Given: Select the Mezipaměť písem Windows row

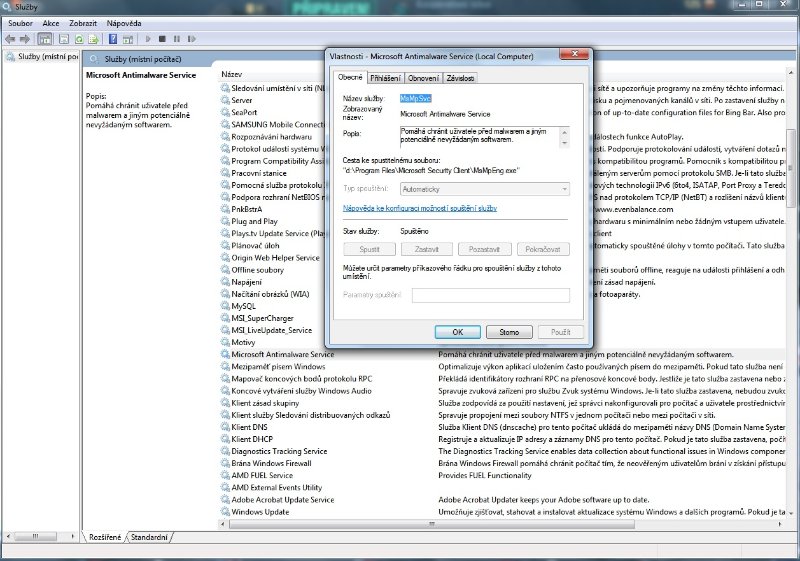Looking at the screenshot, I should (503, 367).
